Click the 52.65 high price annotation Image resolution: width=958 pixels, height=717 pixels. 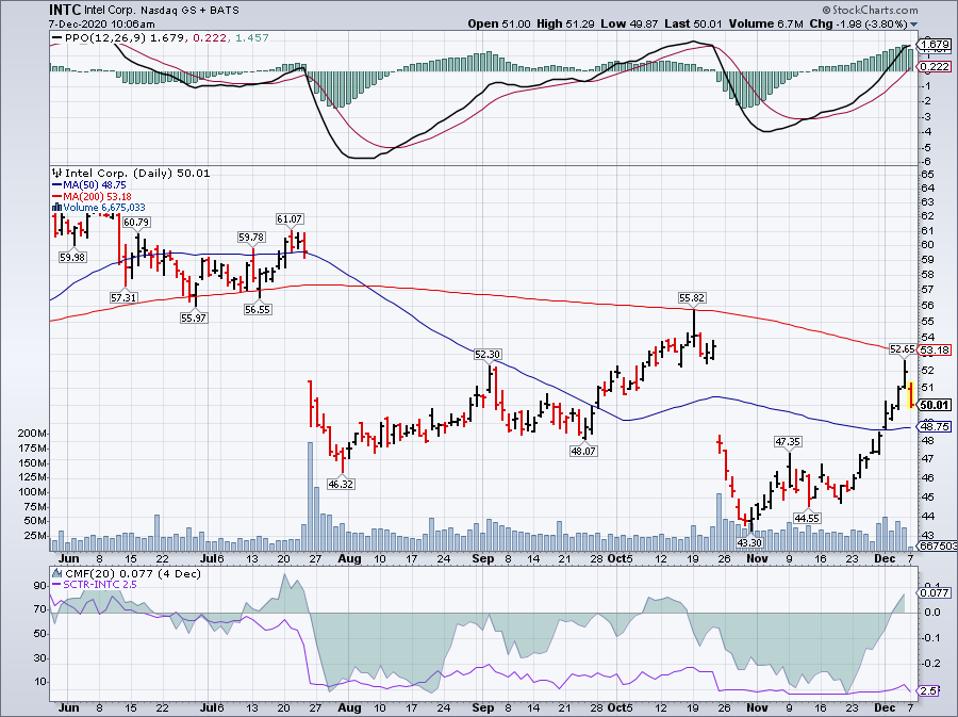902,349
